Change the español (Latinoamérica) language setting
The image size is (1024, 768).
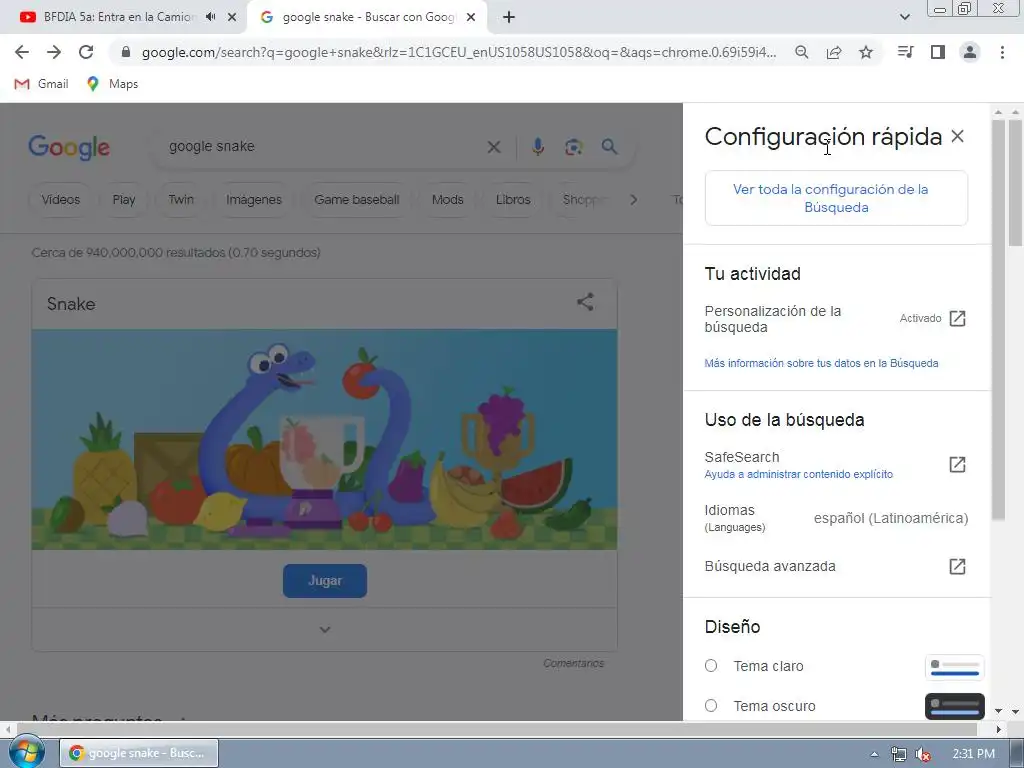point(891,518)
